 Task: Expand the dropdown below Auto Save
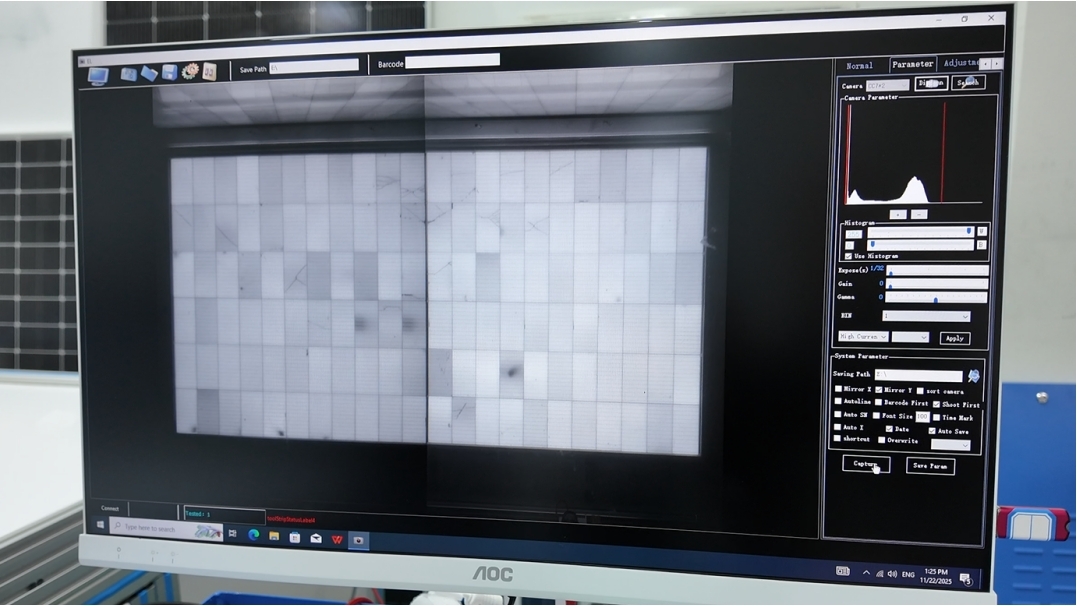tap(951, 445)
